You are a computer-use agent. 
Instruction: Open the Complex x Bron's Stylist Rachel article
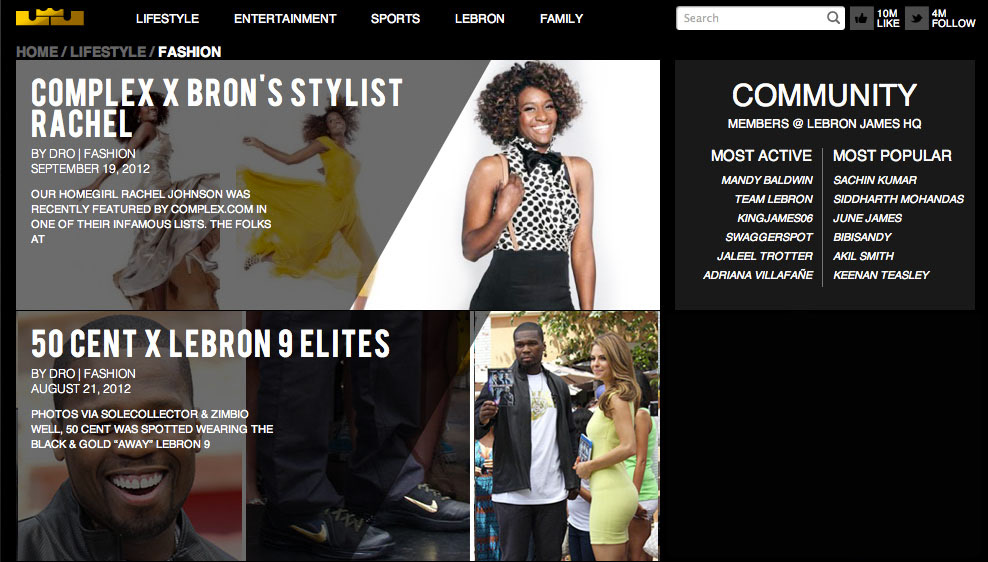pyautogui.click(x=217, y=107)
